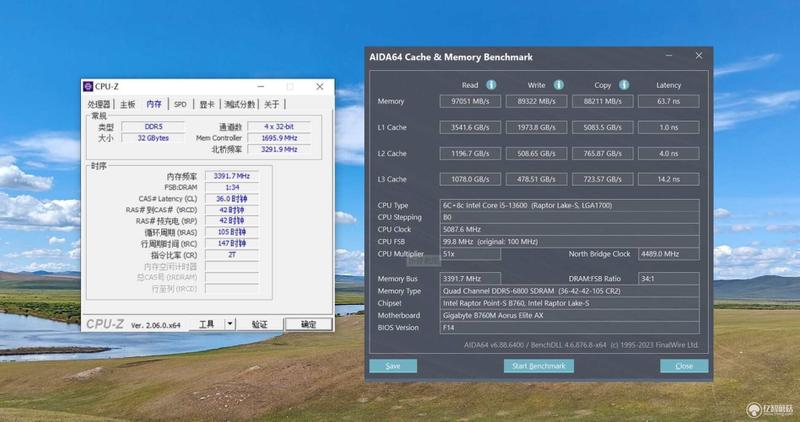
Task: Open the SPD tab in CPU-Z
Action: [180, 104]
